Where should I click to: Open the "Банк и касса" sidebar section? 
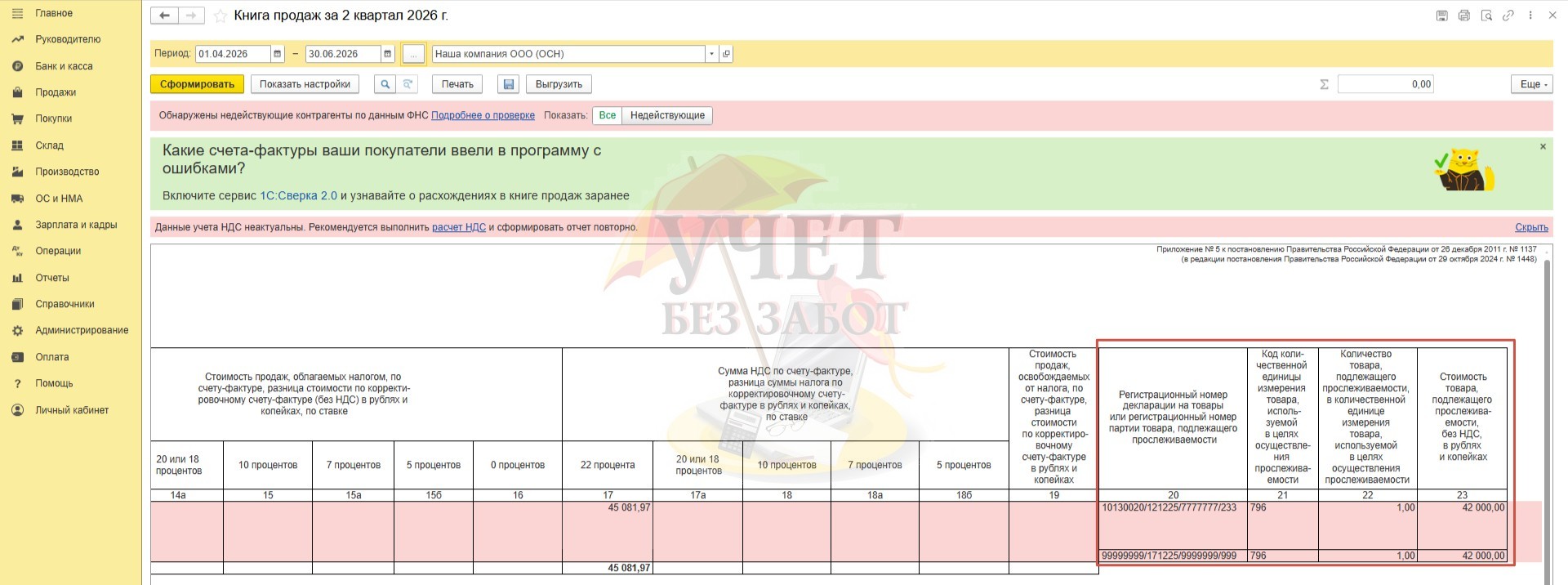point(64,66)
